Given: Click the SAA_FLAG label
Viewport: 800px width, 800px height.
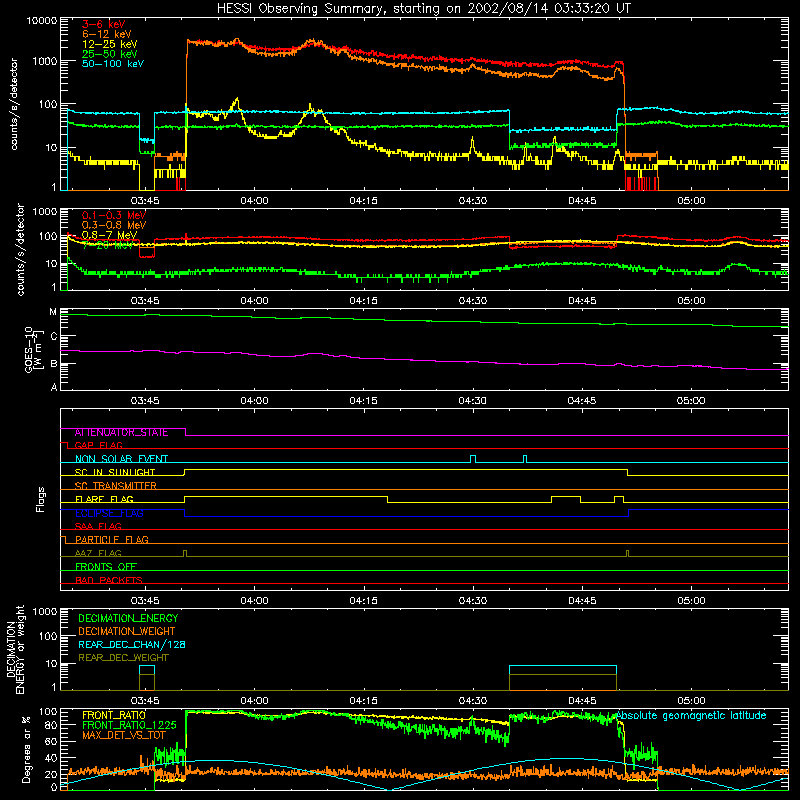Looking at the screenshot, I should pos(98,526).
